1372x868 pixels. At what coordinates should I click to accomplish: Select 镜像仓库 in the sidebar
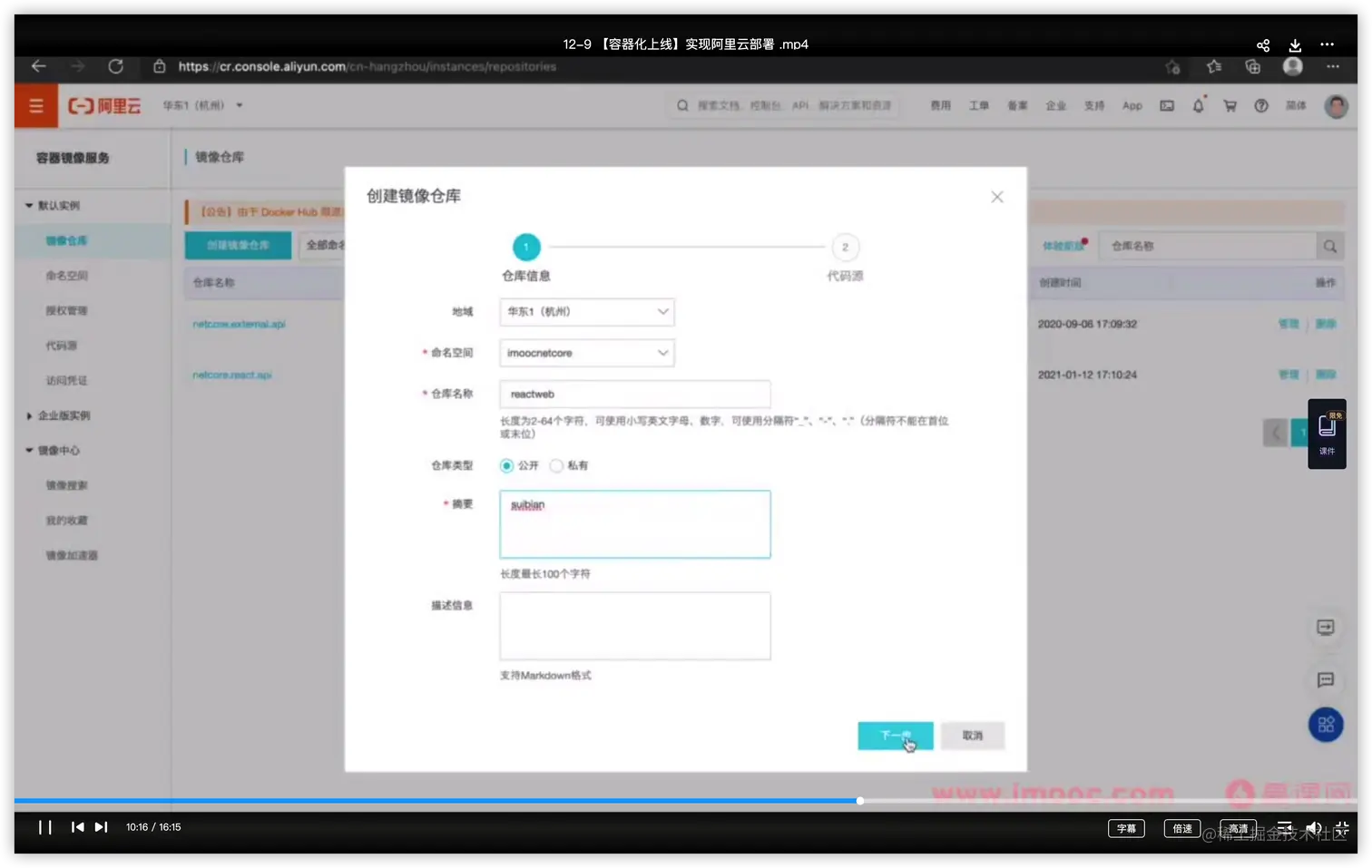(x=66, y=241)
